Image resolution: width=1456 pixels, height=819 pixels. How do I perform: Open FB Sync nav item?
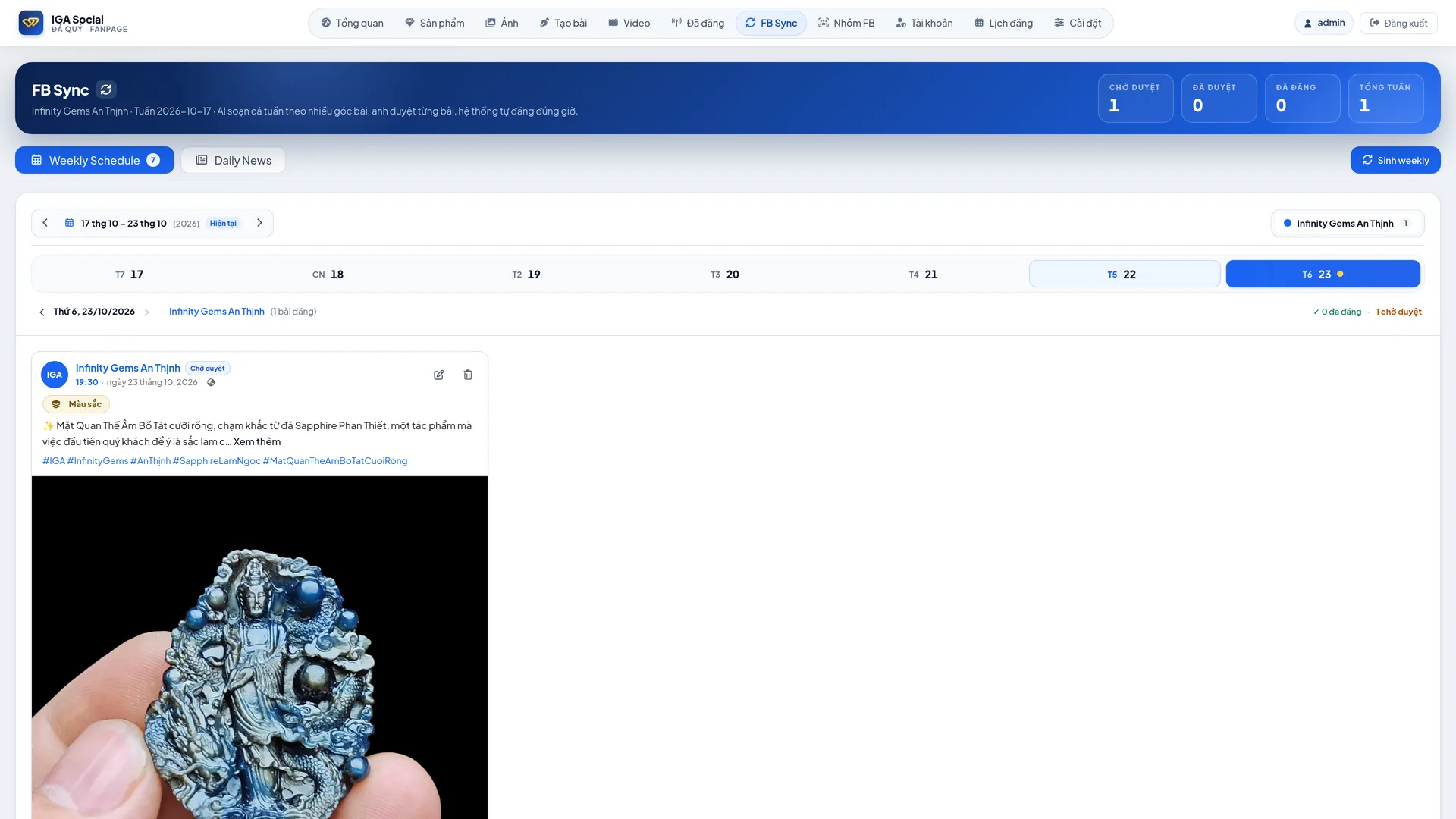click(x=771, y=23)
